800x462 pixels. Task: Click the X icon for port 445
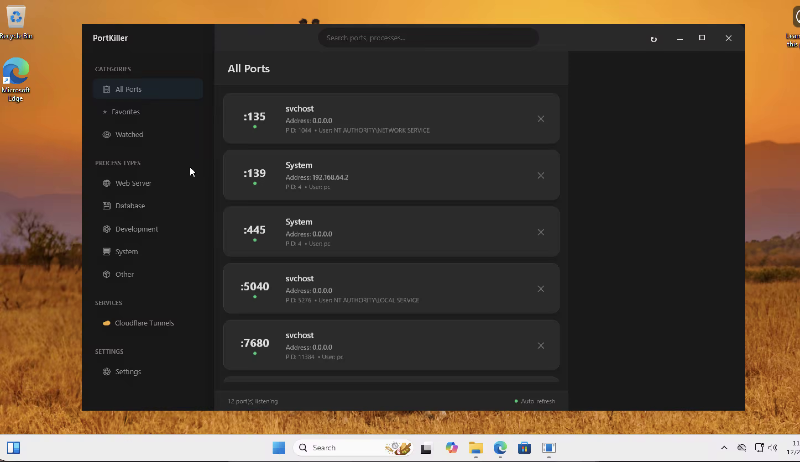541,232
